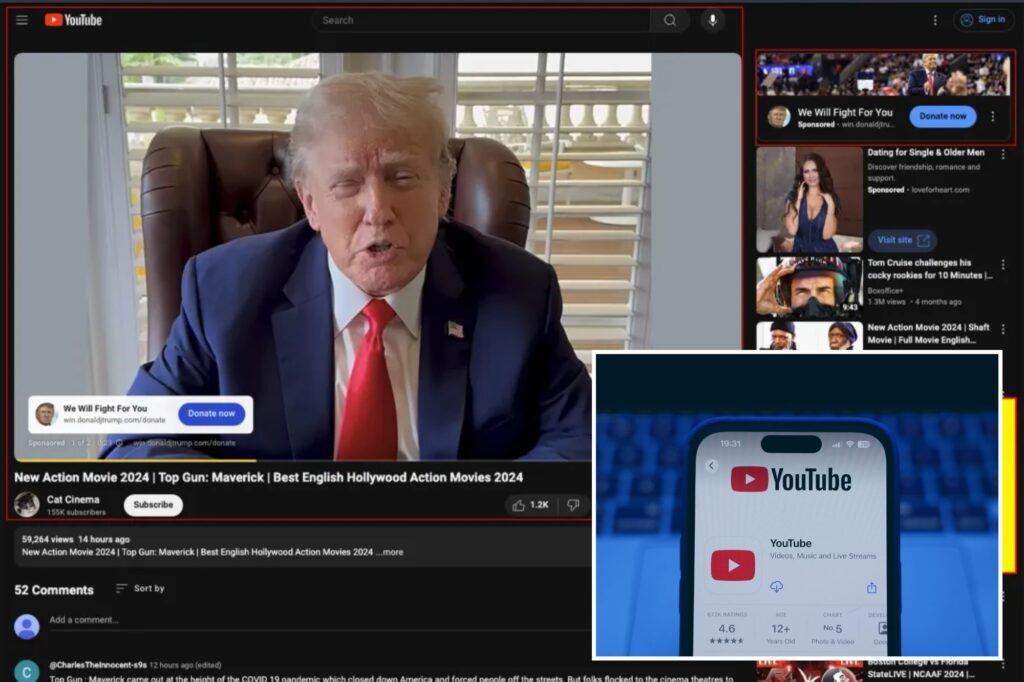Open the YouTube hamburger guide menu
Viewport: 1024px width, 682px height.
[22, 20]
